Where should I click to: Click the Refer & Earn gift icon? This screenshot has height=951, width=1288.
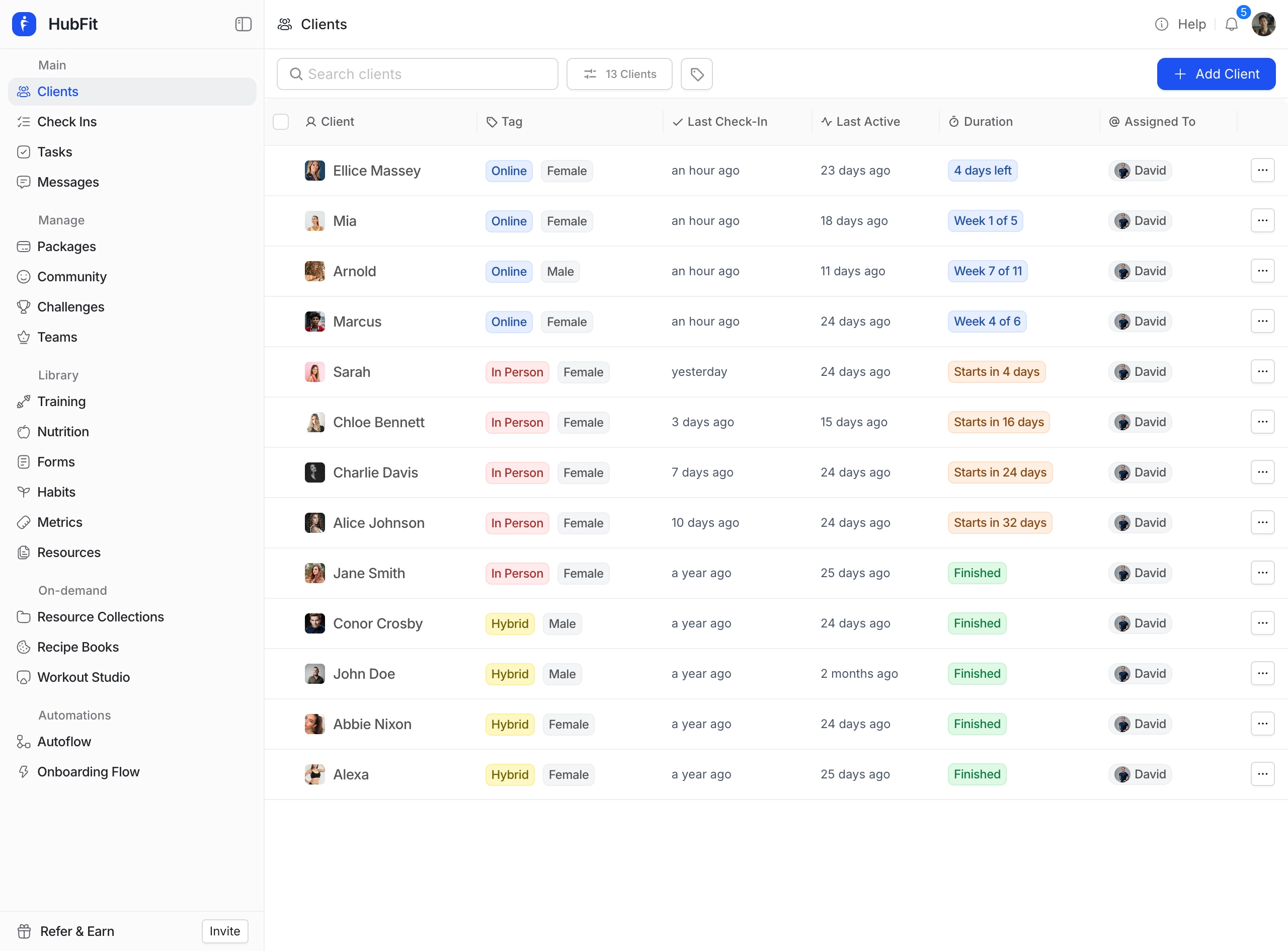tap(24, 931)
